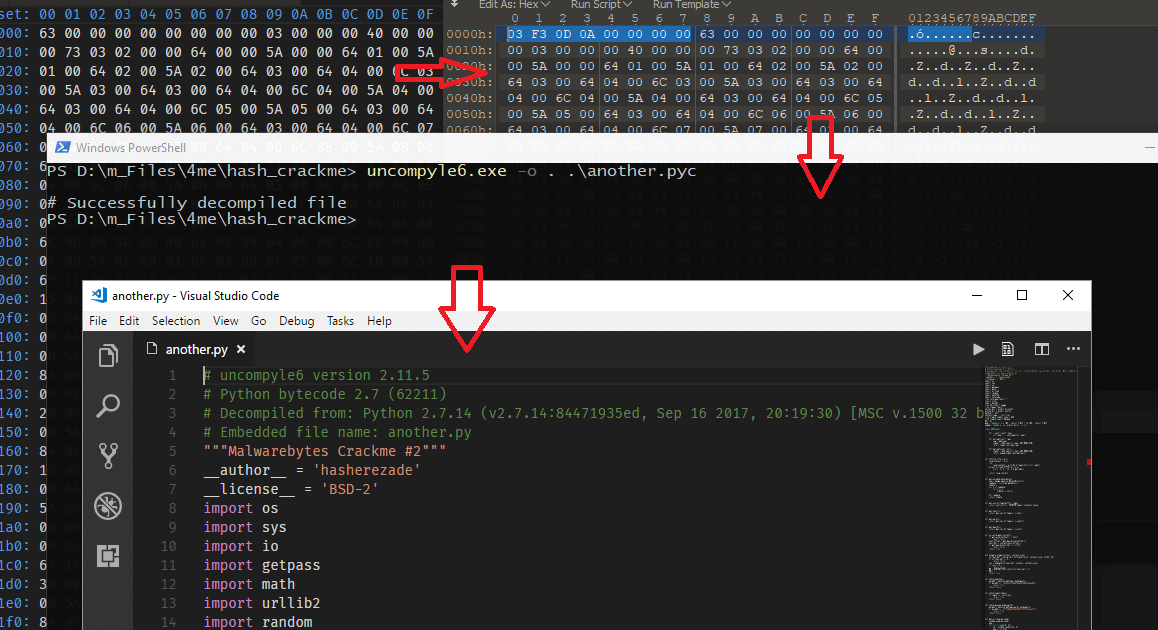Open the Debug icon in VS Code sidebar
1158x630 pixels.
(108, 506)
